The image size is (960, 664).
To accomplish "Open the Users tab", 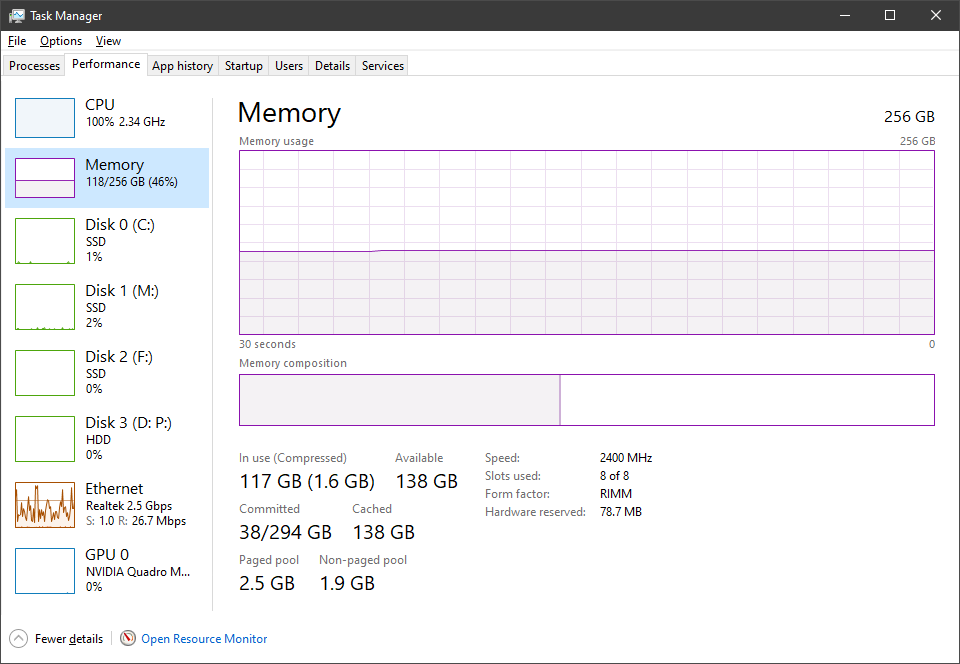I will click(x=289, y=65).
